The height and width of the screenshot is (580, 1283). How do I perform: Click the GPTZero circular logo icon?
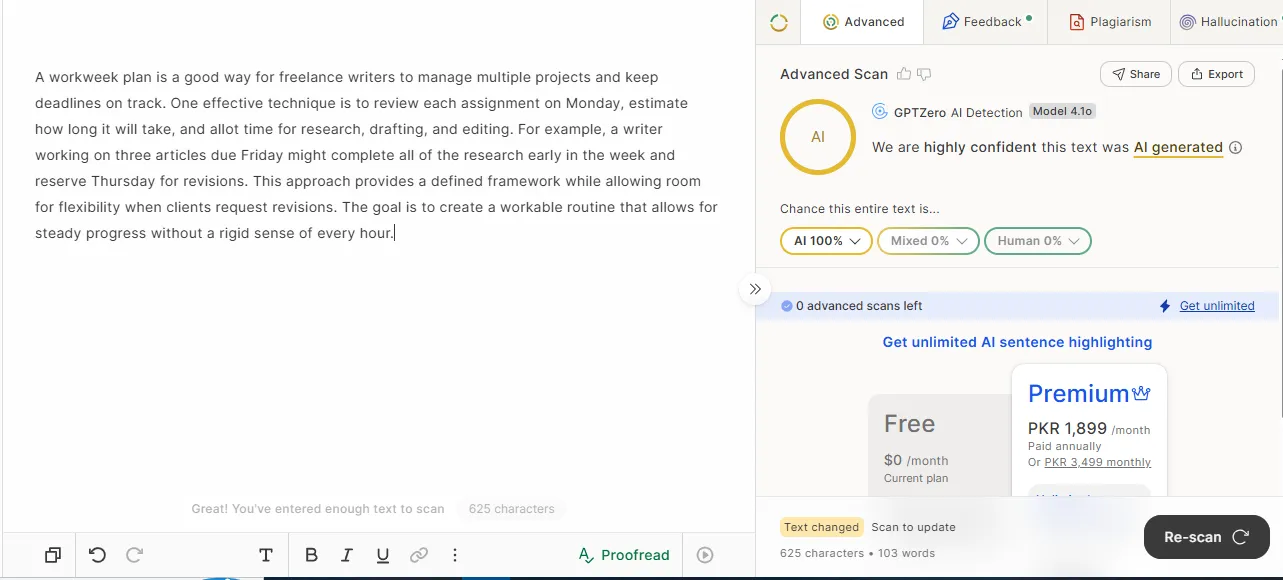click(779, 22)
